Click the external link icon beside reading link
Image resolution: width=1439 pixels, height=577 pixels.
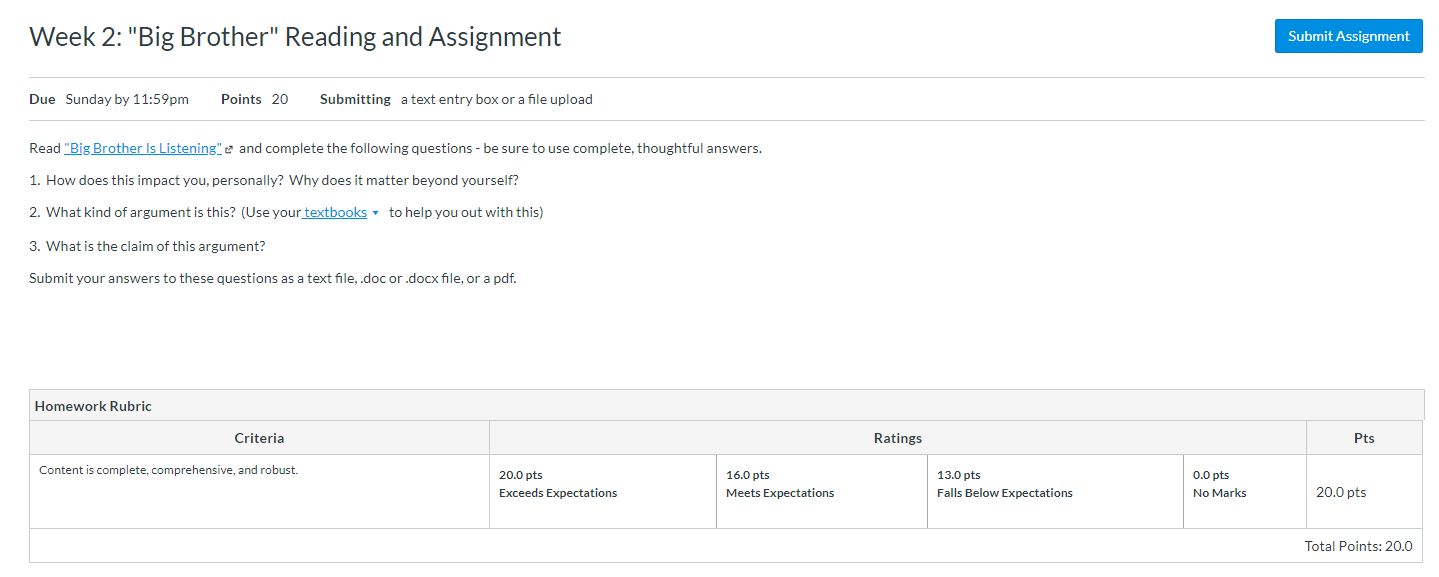pyautogui.click(x=229, y=149)
